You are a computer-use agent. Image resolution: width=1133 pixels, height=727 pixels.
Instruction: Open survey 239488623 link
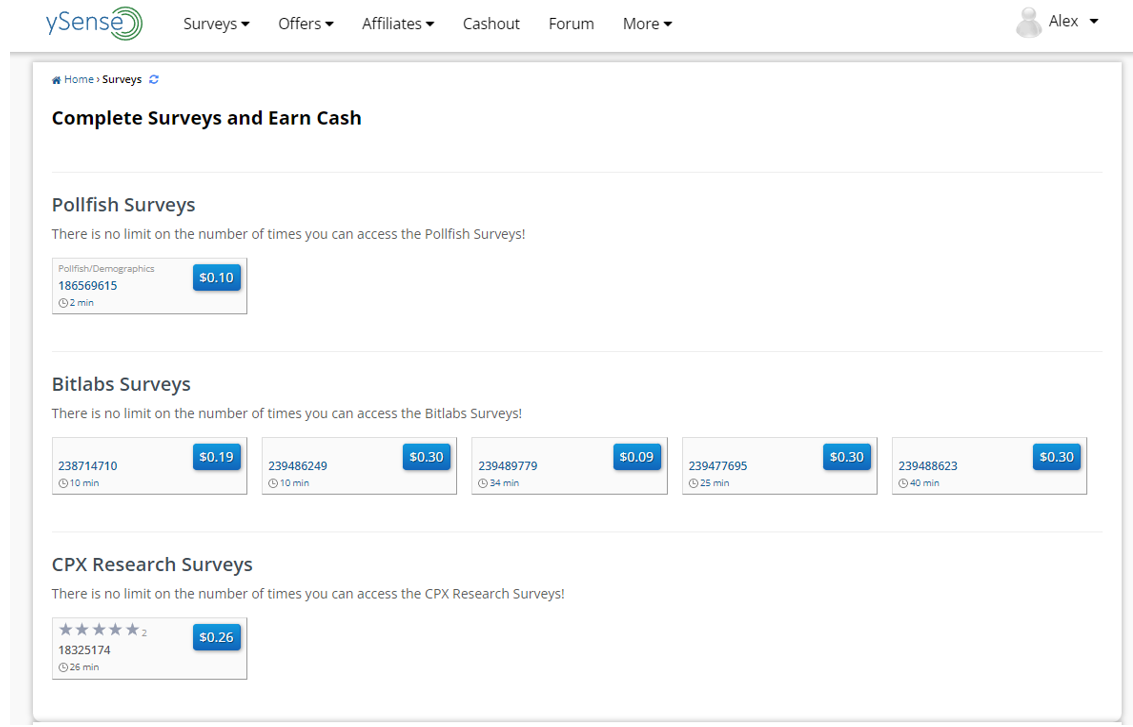point(928,466)
